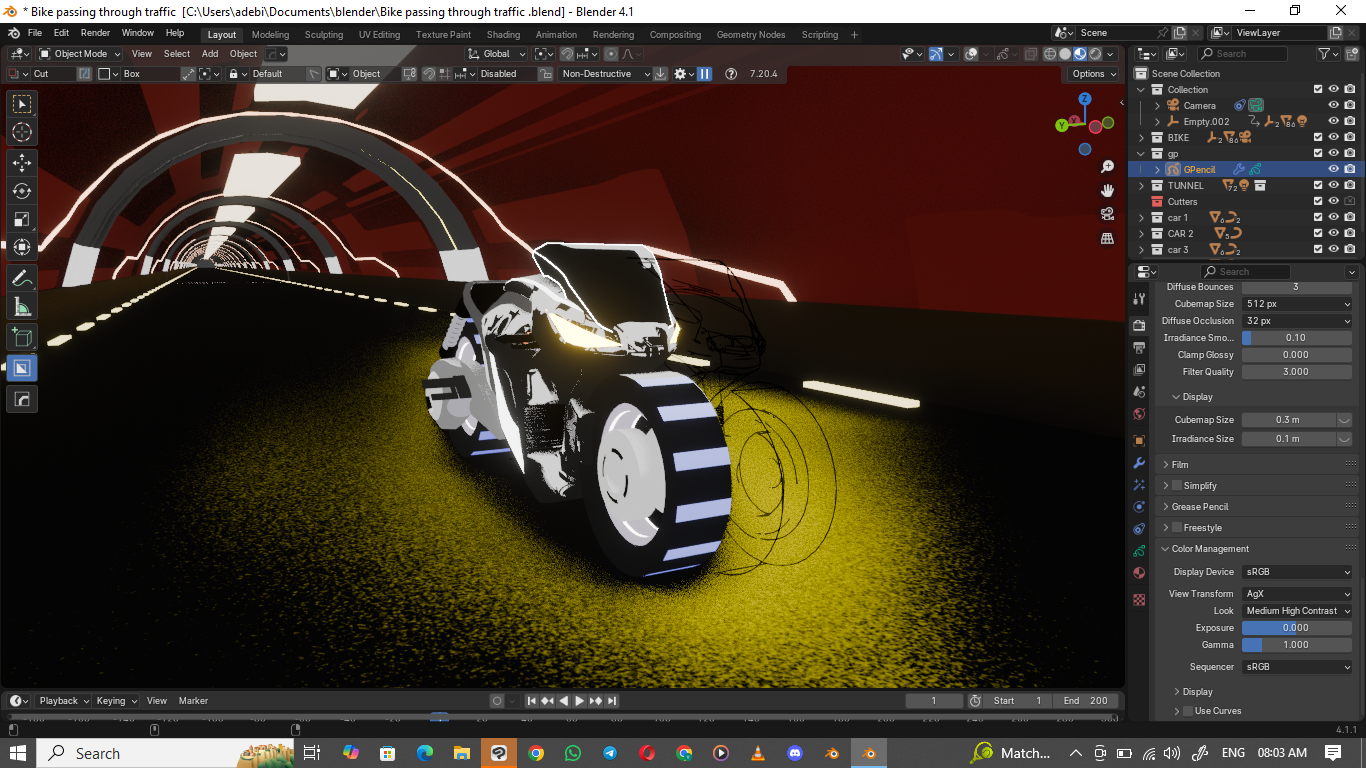
Task: Open the World properties tab
Action: (x=1139, y=414)
